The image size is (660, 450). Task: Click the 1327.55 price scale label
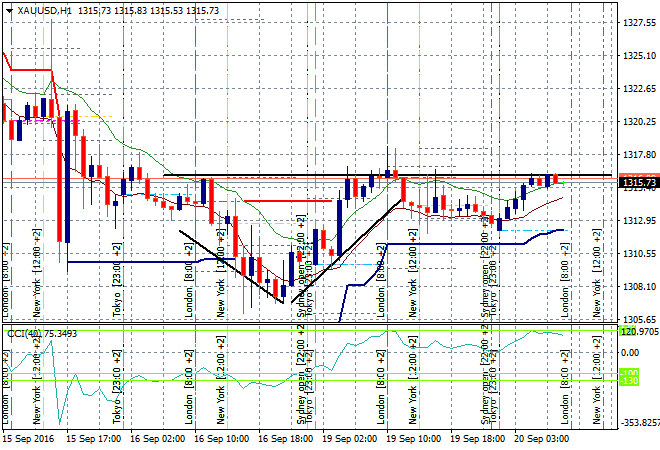coord(637,22)
